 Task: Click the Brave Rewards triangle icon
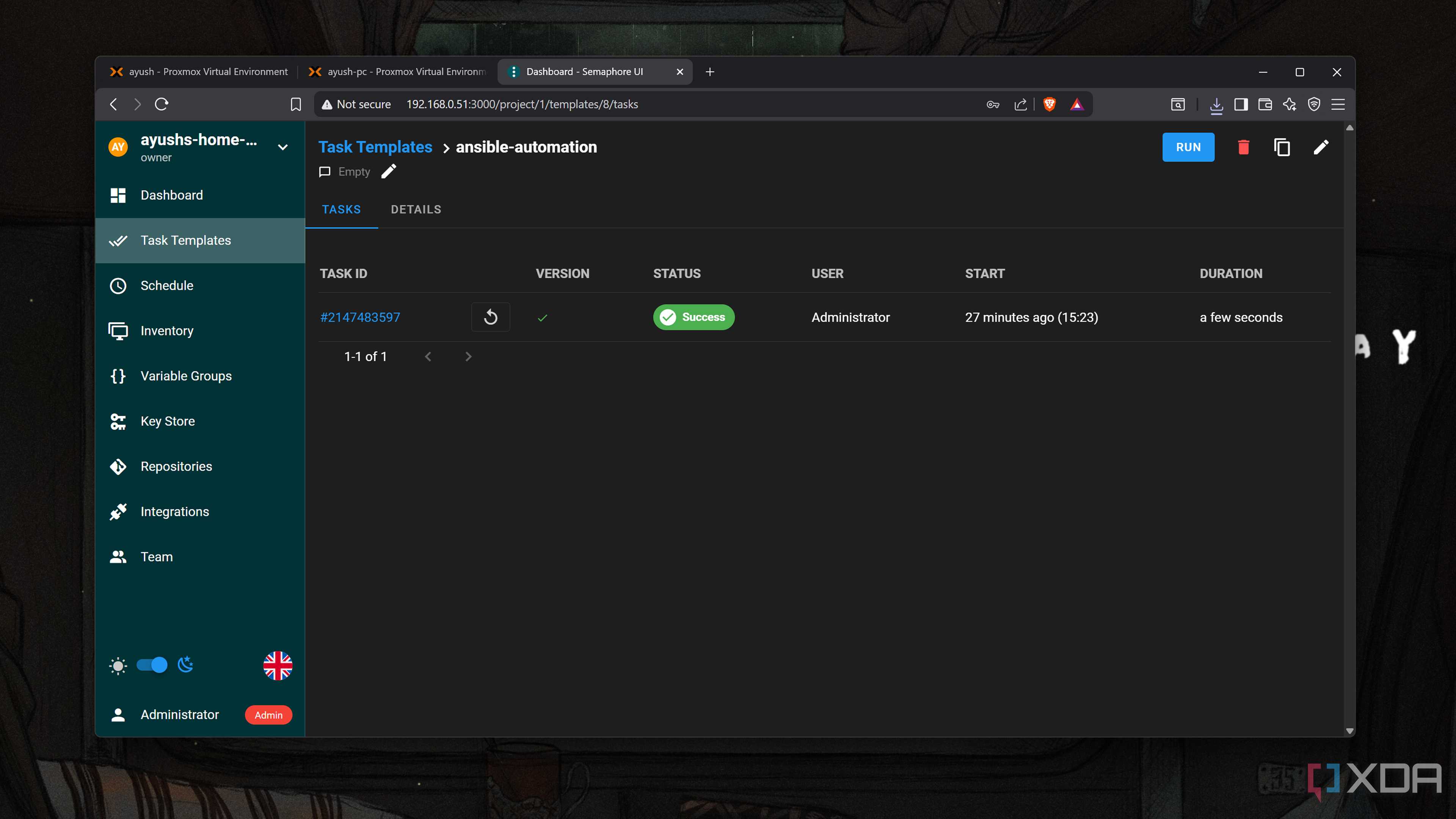[1077, 104]
